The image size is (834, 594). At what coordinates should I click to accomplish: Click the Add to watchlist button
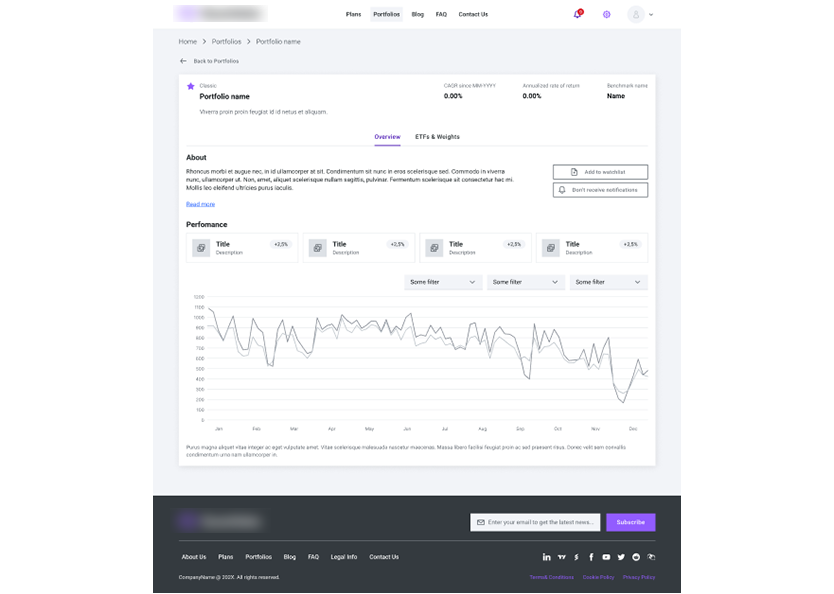(600, 172)
